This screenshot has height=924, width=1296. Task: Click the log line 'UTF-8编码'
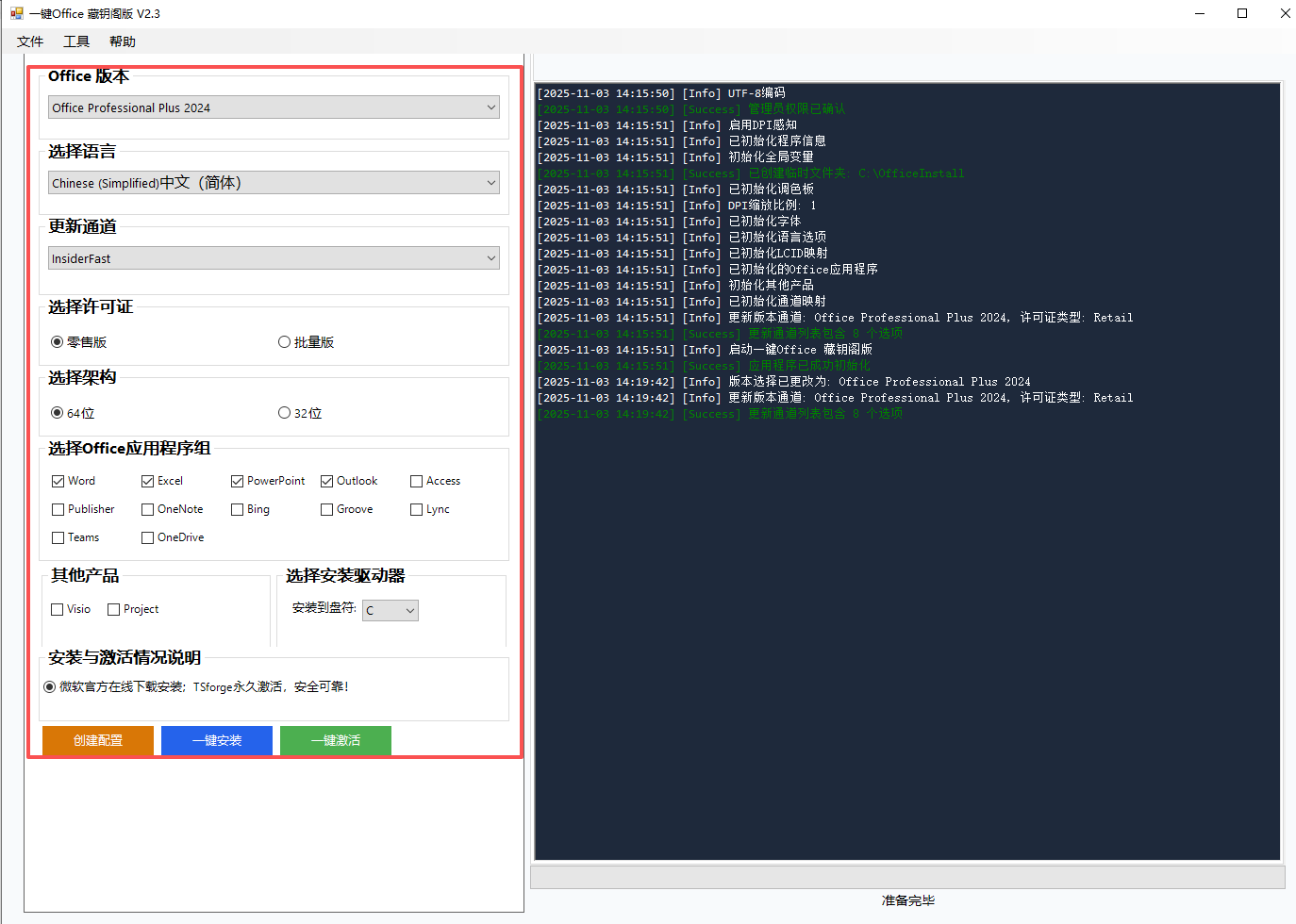click(661, 93)
